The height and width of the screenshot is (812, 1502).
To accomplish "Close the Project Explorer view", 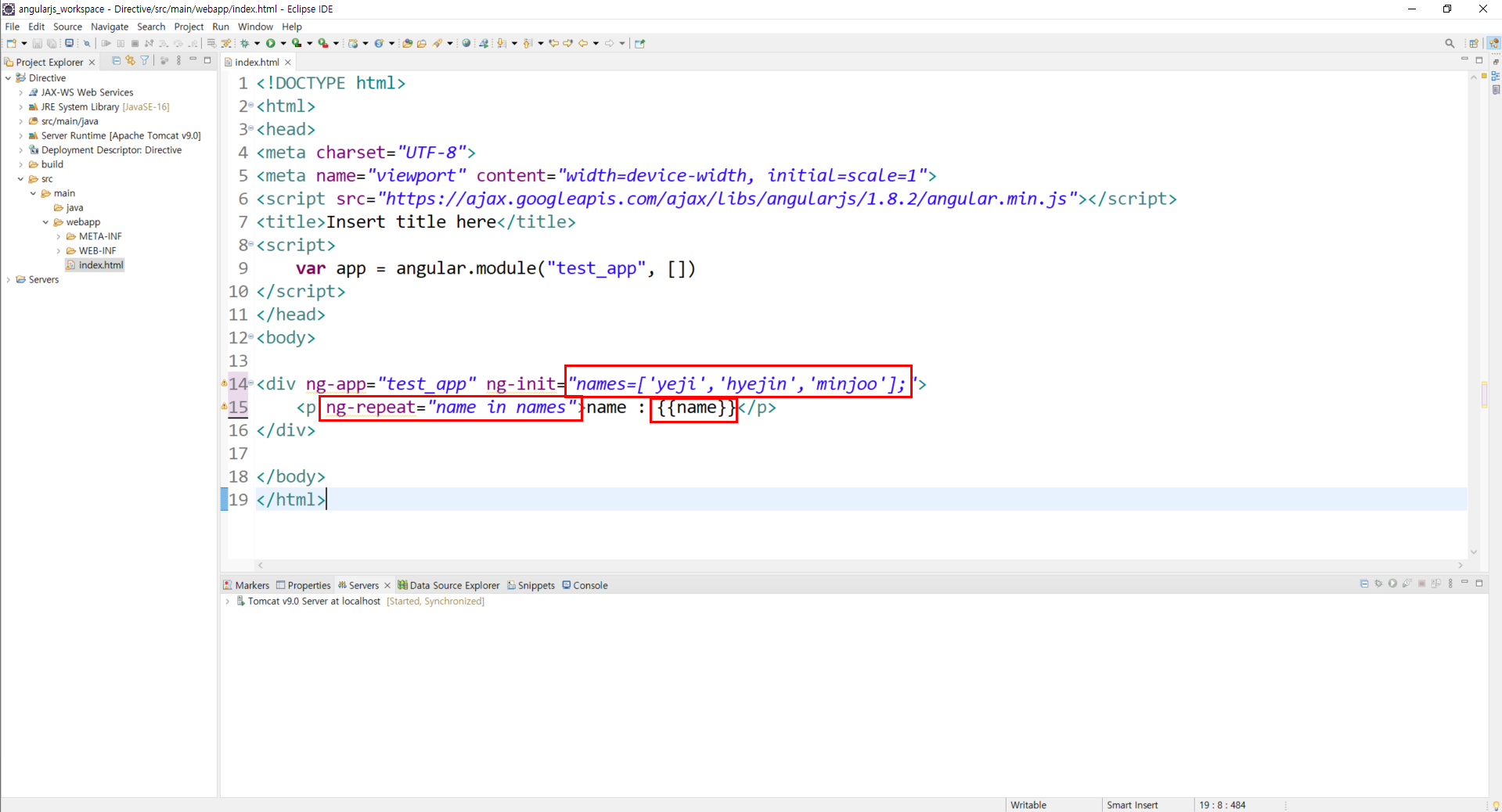I will click(x=92, y=62).
